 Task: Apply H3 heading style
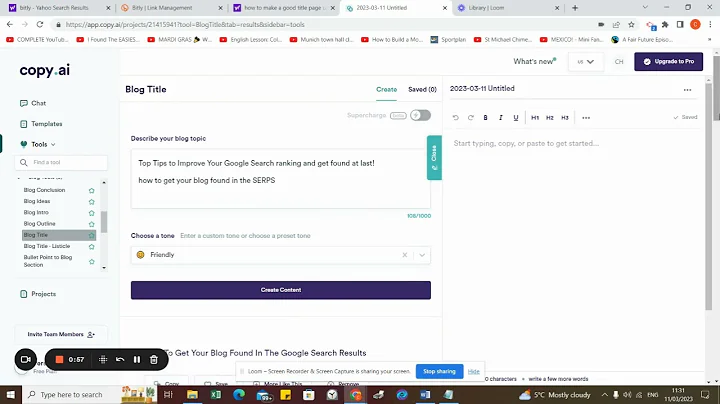pos(565,118)
